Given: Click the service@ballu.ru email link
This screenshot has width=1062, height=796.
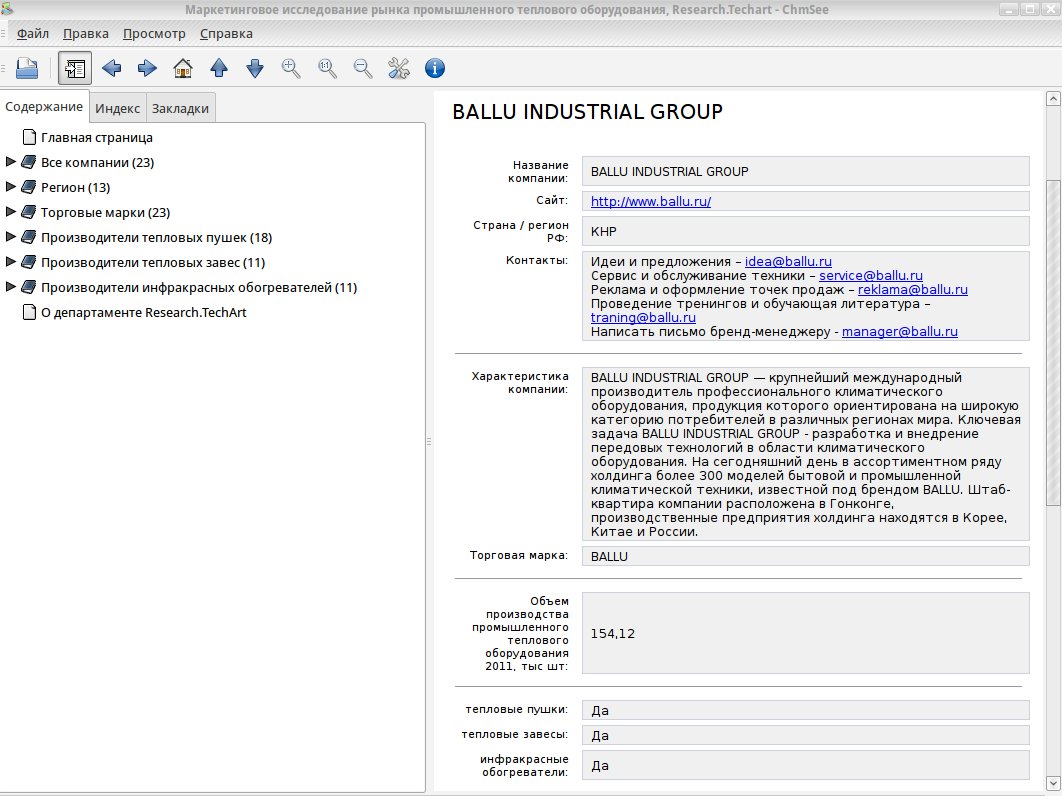Looking at the screenshot, I should coord(871,276).
